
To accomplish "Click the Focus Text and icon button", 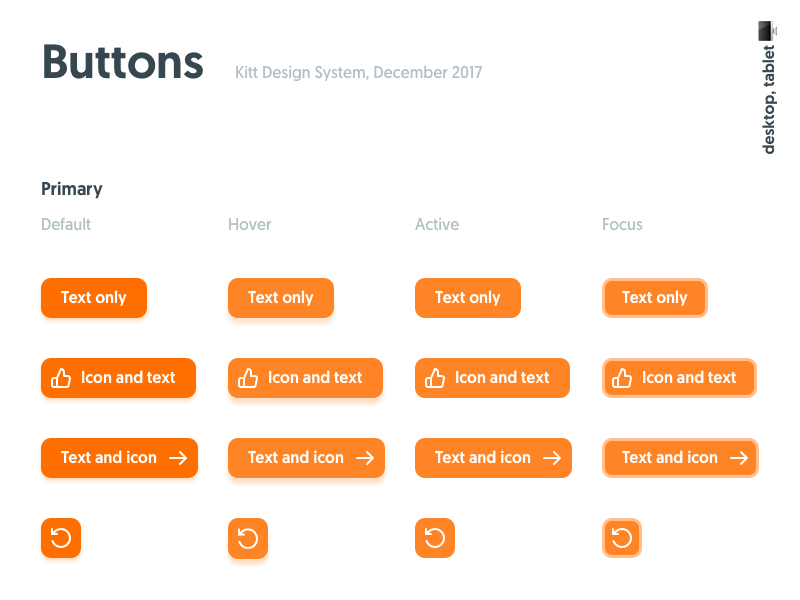I will 680,457.
